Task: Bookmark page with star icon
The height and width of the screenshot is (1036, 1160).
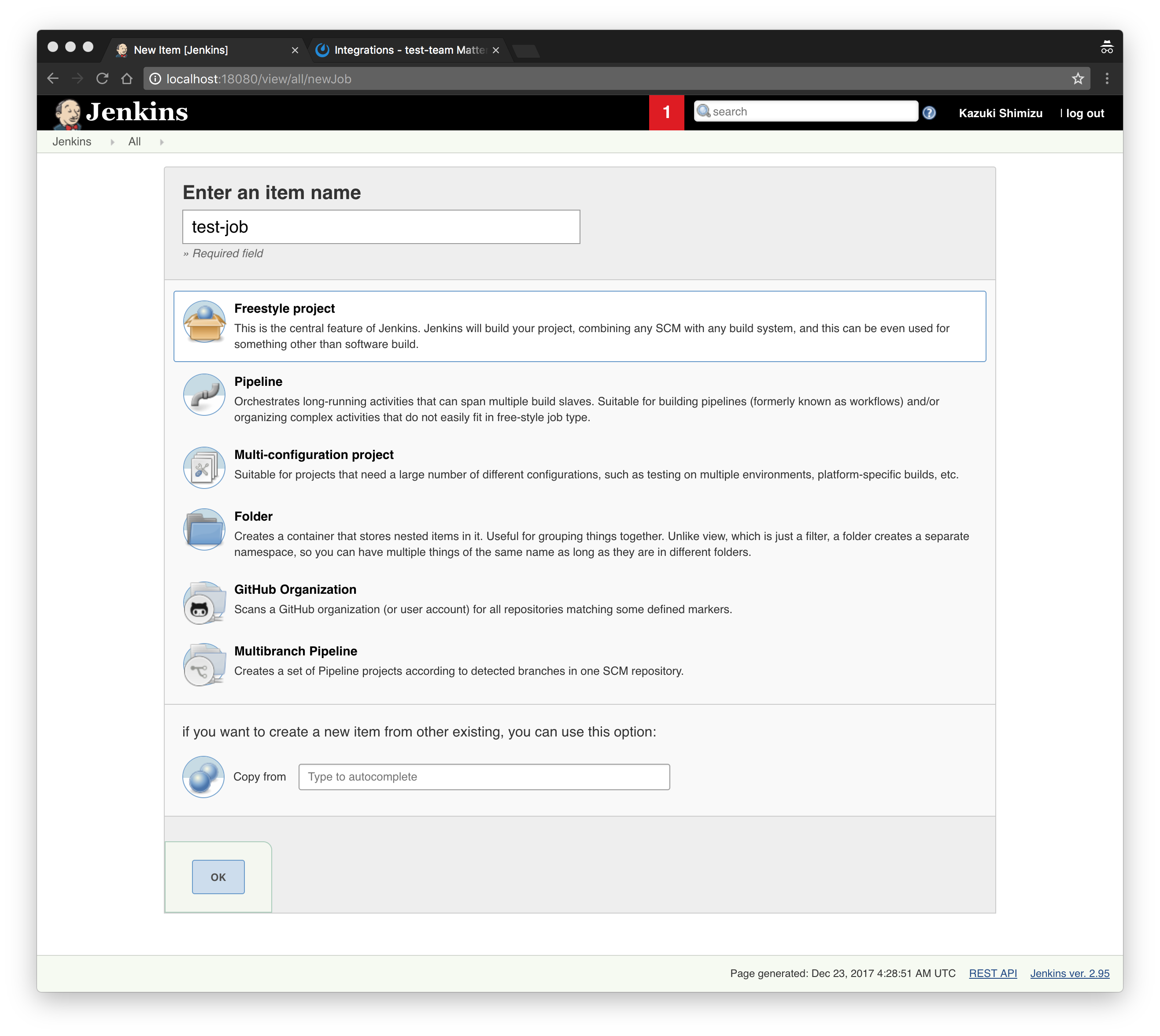Action: 1078,78
